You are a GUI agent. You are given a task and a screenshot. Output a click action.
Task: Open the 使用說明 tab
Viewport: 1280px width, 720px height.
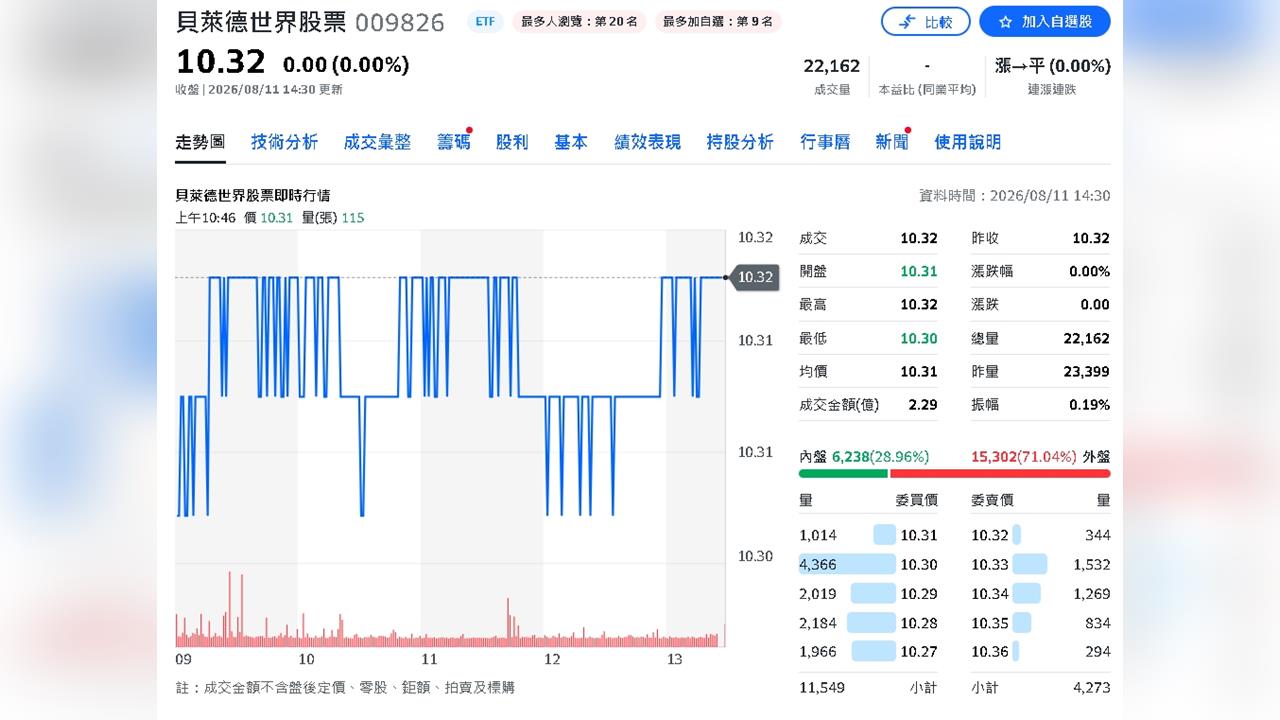(x=967, y=142)
